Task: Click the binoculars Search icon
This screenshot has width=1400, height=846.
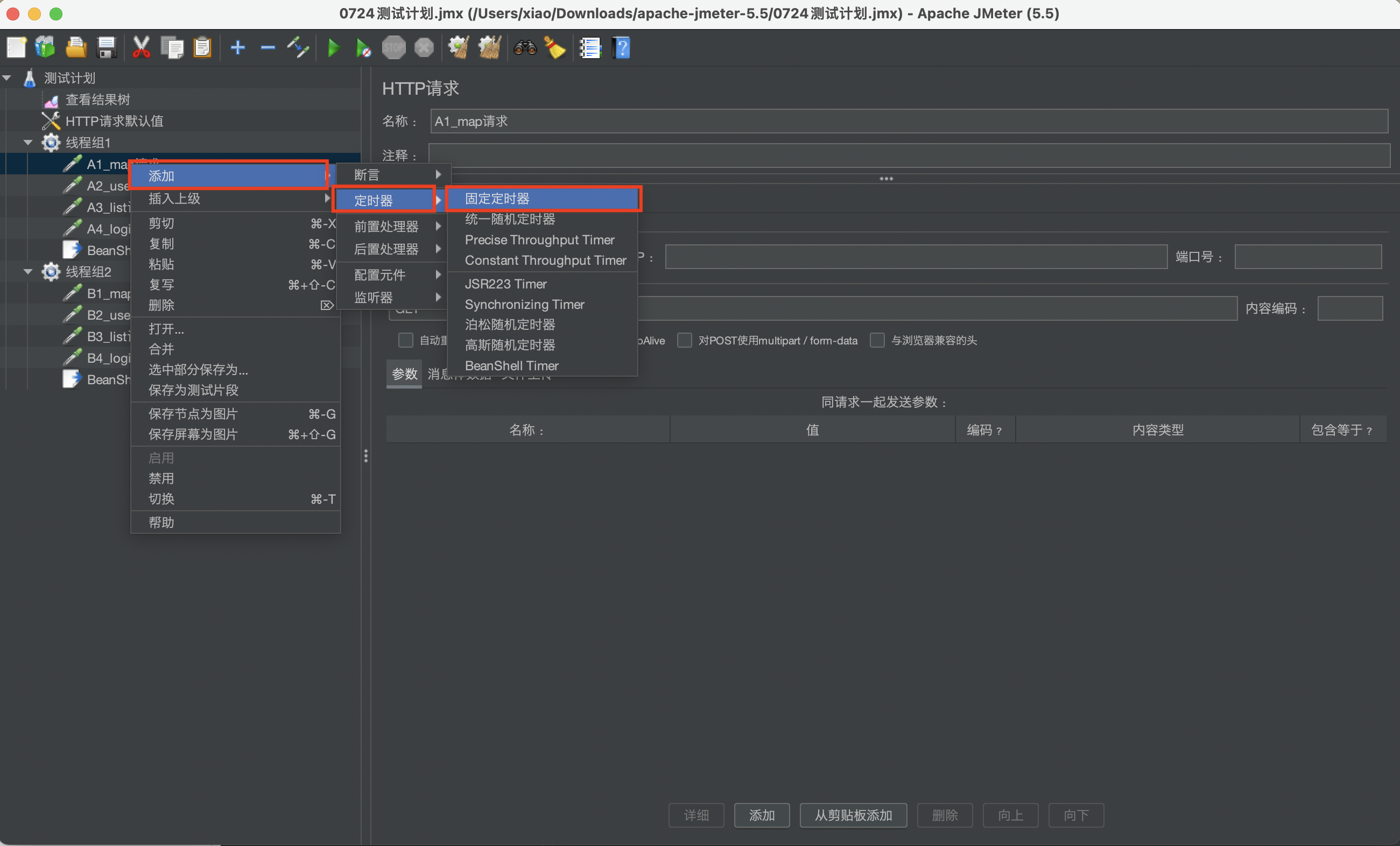Action: [x=524, y=48]
